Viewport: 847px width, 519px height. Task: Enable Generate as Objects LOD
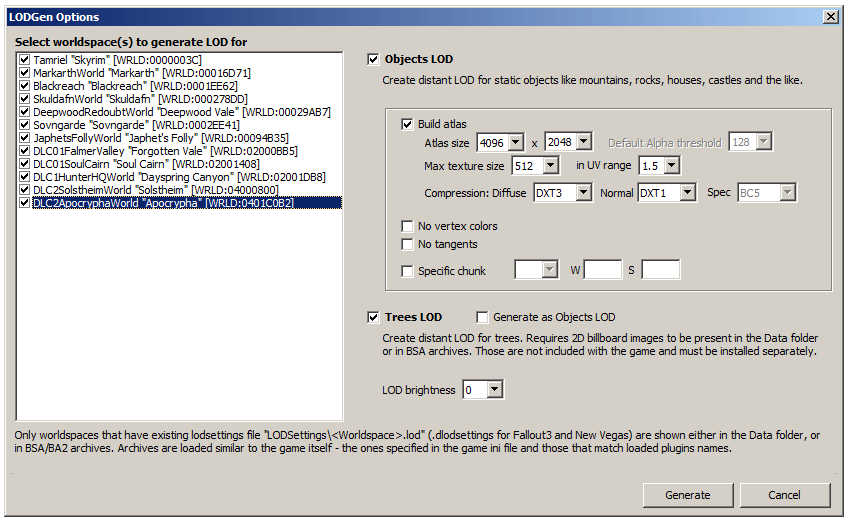tap(482, 318)
